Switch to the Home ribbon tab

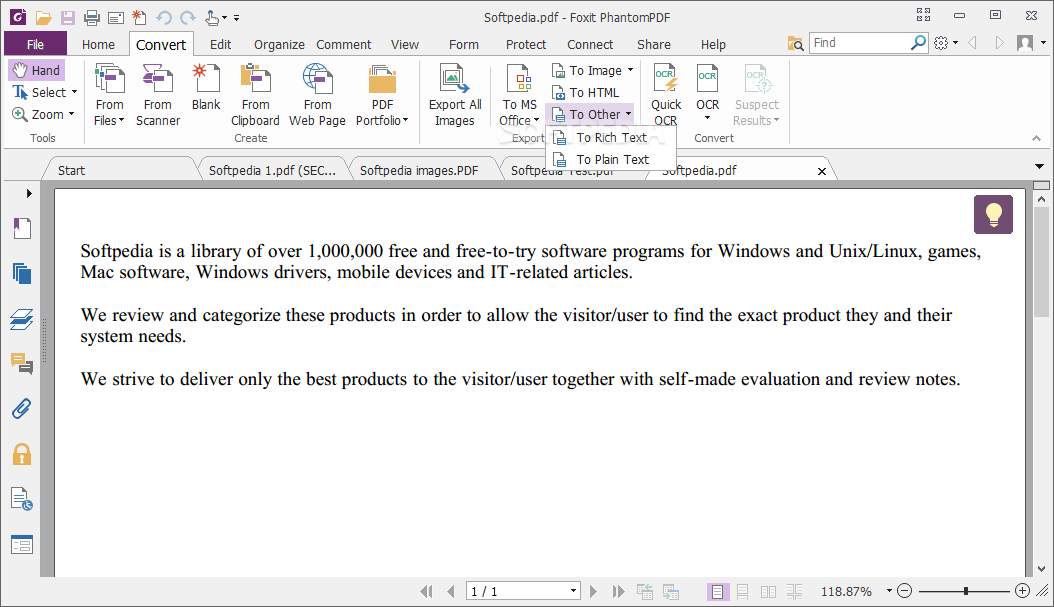[x=98, y=44]
